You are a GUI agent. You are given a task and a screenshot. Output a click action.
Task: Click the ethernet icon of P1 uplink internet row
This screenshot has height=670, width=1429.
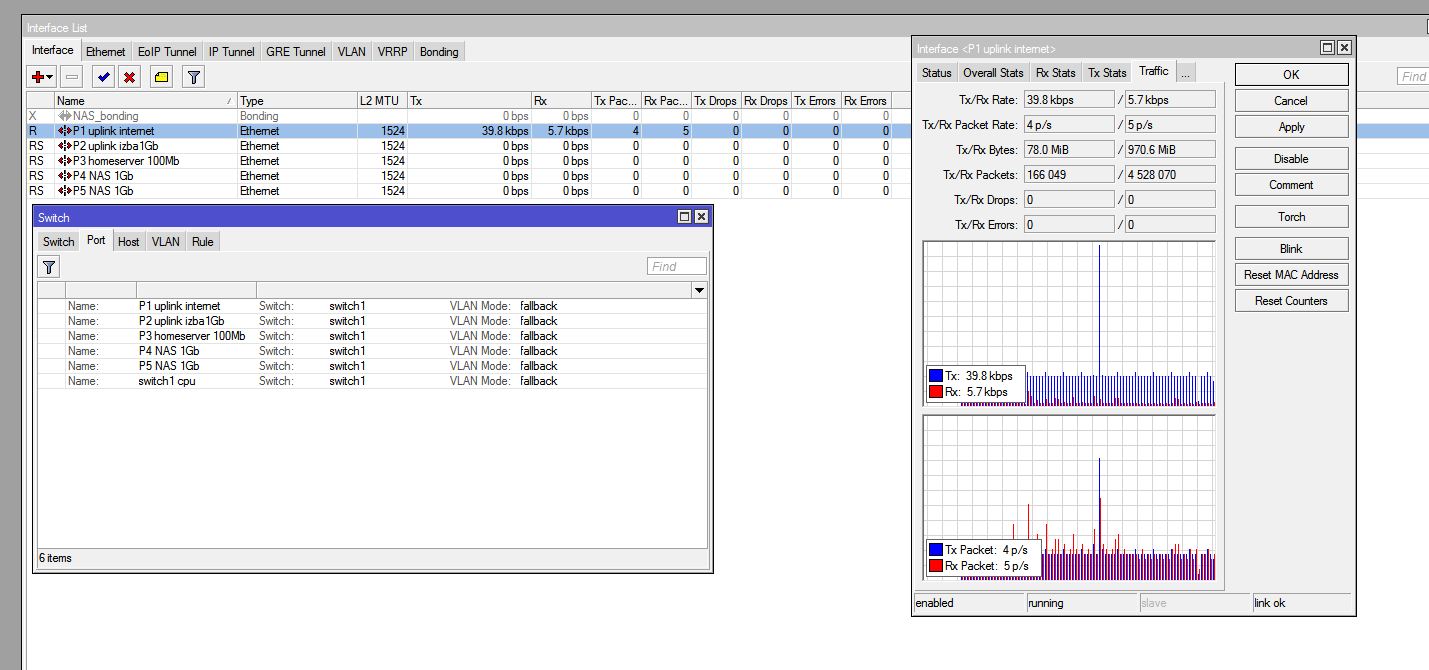pos(65,131)
